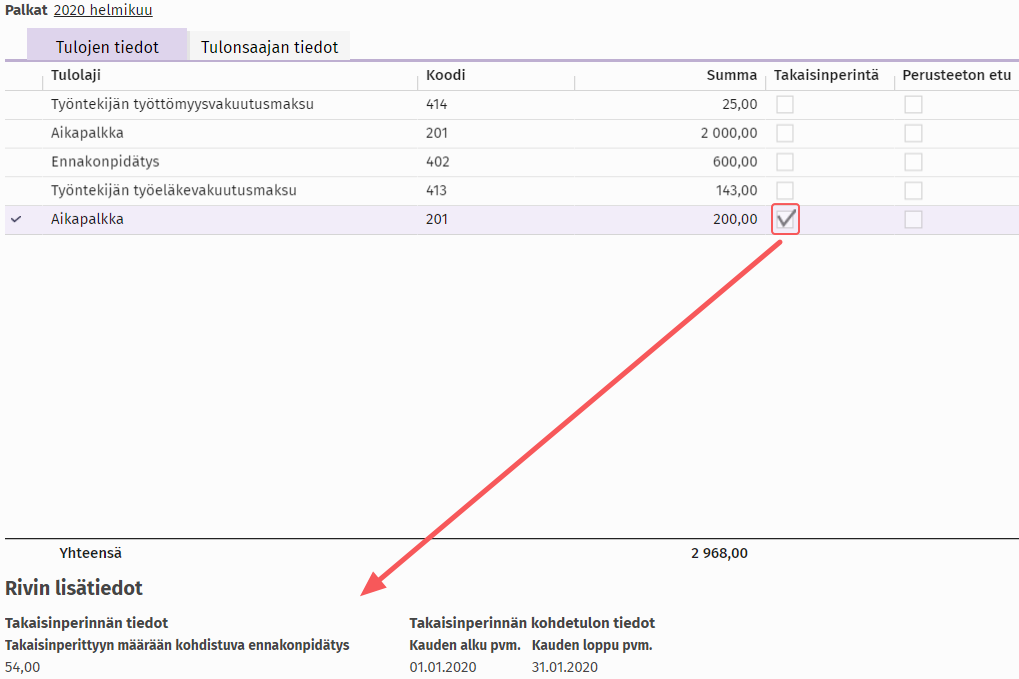1019x679 pixels.
Task: Select the Työntekijän työeläkevakuutusmaksu row
Action: (173, 191)
